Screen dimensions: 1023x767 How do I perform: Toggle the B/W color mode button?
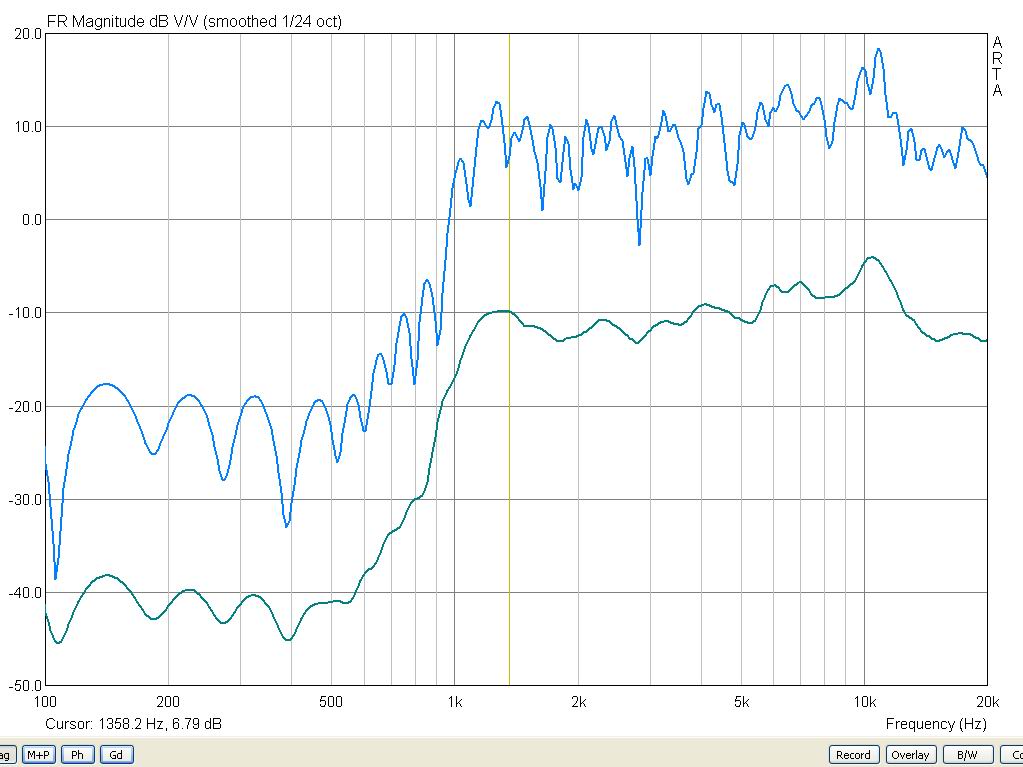967,755
